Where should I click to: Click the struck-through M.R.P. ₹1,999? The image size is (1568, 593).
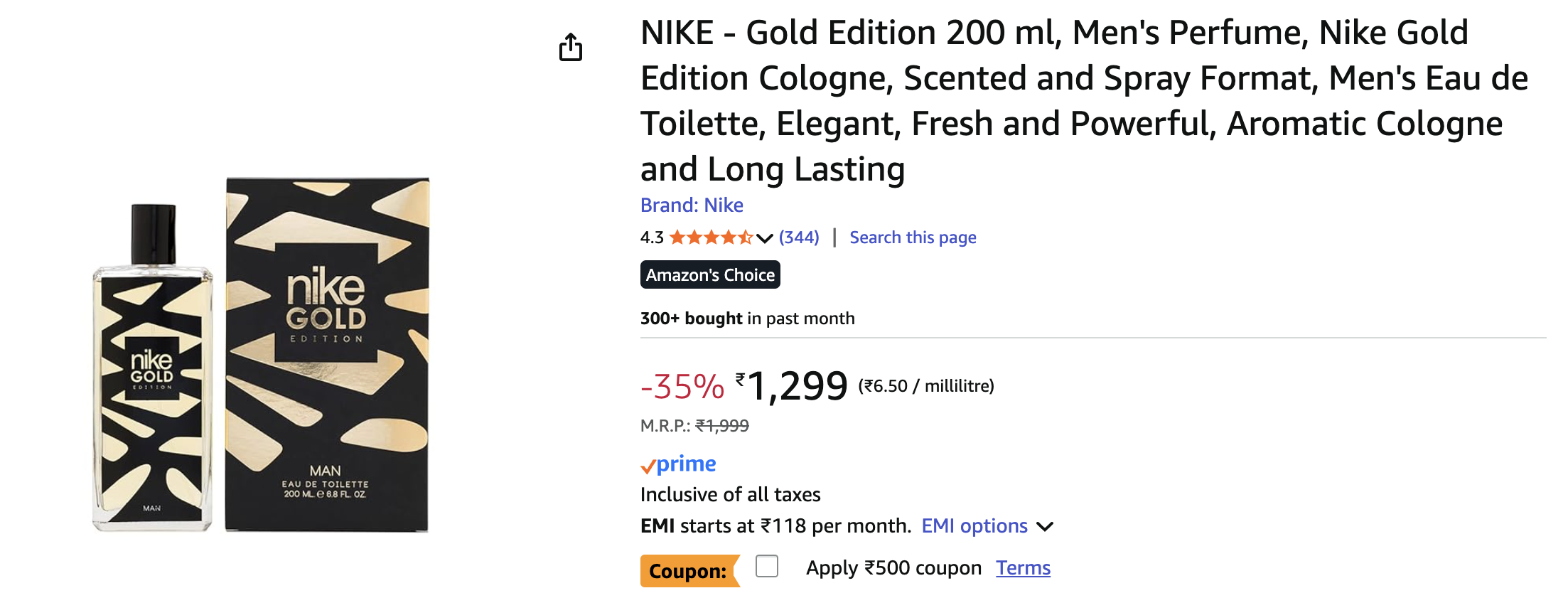pyautogui.click(x=721, y=426)
